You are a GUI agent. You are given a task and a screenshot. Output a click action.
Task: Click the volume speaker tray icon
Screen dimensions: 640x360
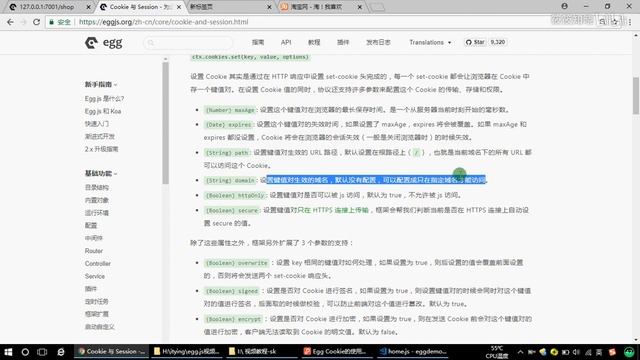[576, 352]
